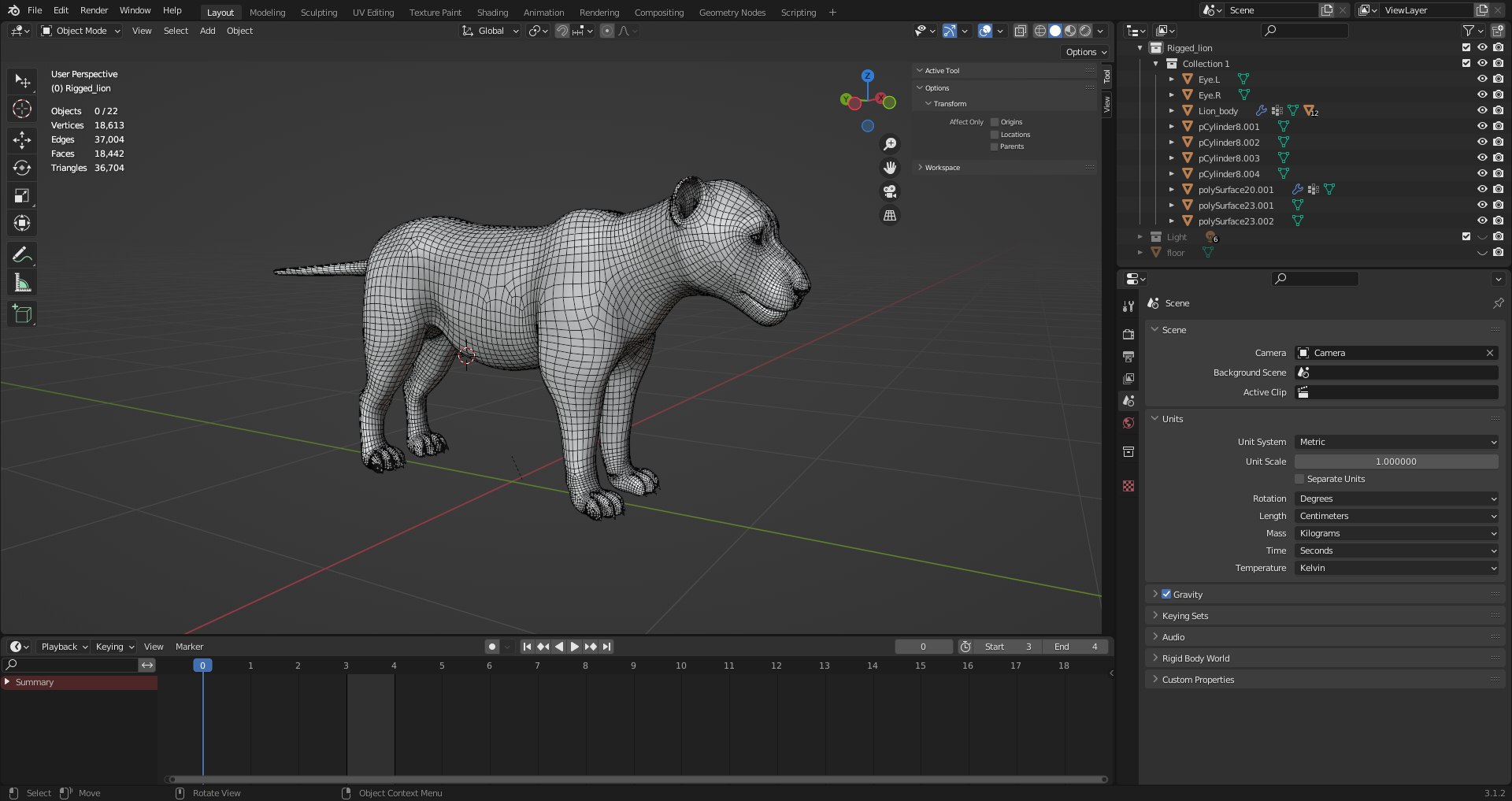Select the Rotate tool
This screenshot has height=801, width=1512.
point(22,168)
